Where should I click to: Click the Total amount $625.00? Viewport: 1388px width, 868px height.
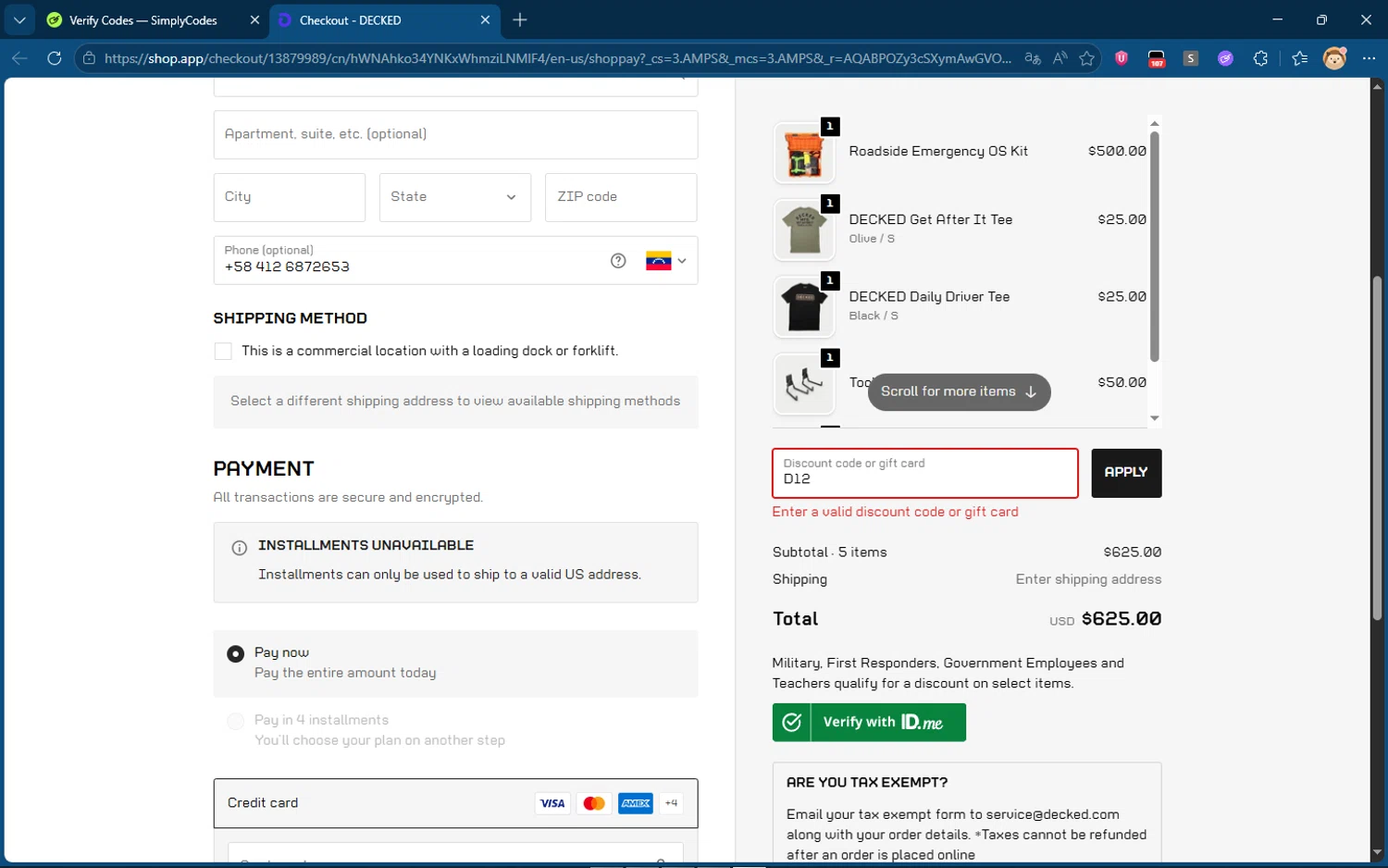click(x=1122, y=619)
